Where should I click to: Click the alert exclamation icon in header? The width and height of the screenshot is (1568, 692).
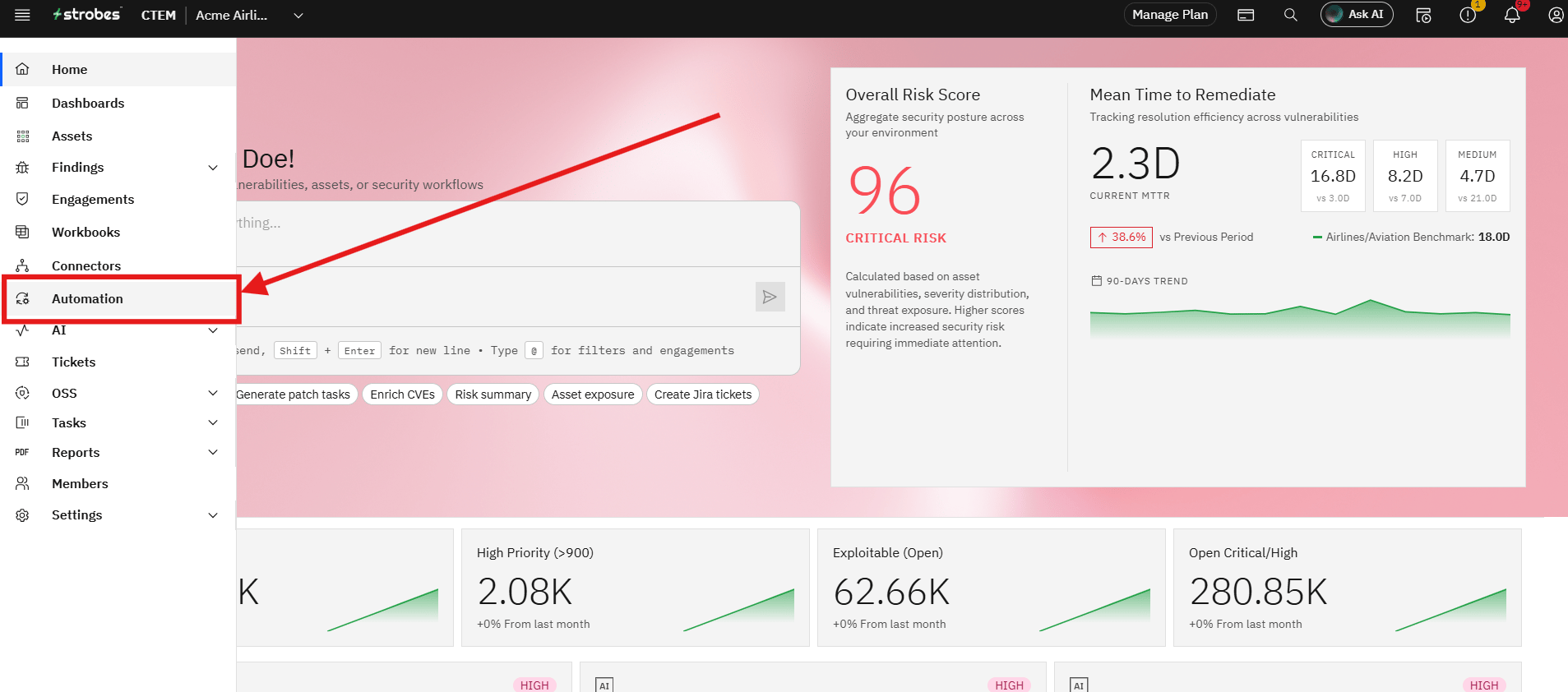point(1468,15)
